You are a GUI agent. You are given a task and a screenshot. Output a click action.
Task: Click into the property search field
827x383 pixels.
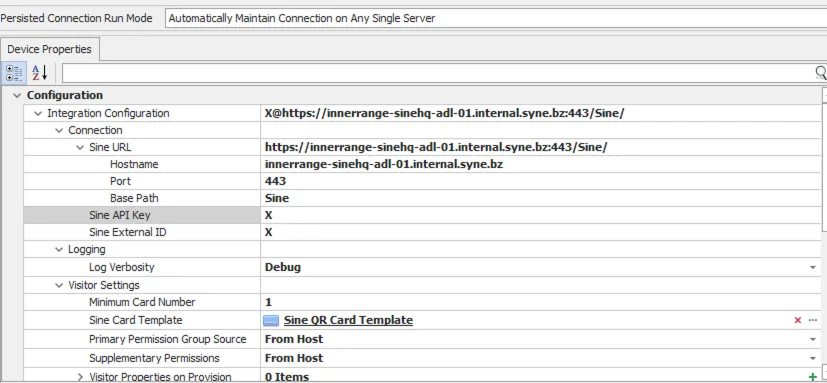tap(438, 73)
